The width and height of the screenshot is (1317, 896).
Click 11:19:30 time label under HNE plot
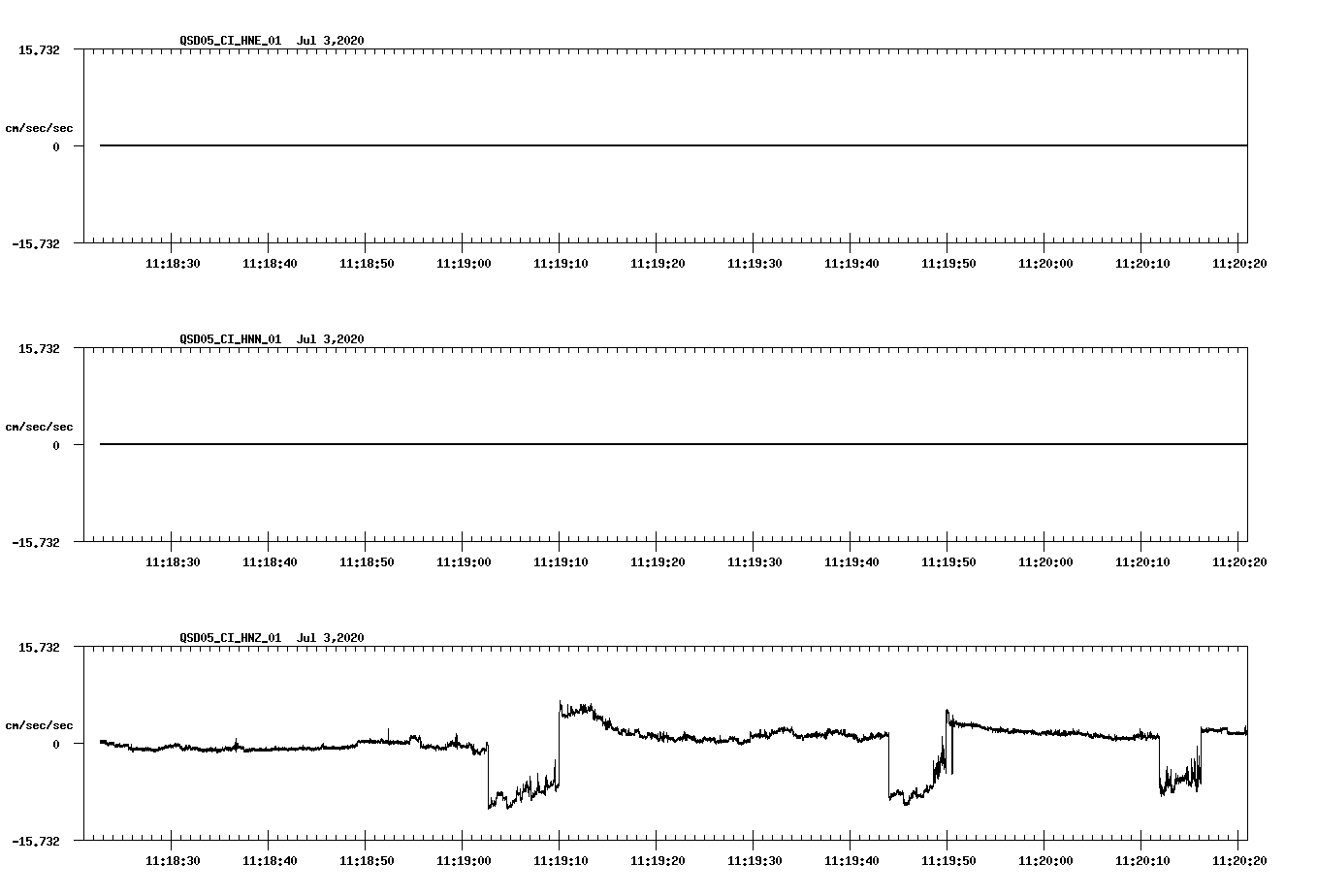(755, 263)
